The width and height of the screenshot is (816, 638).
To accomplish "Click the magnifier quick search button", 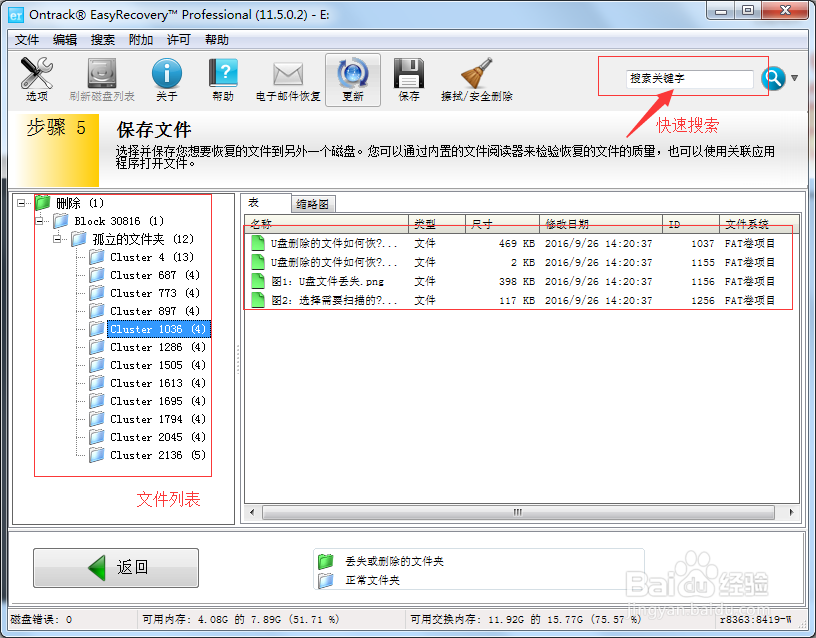I will [773, 79].
